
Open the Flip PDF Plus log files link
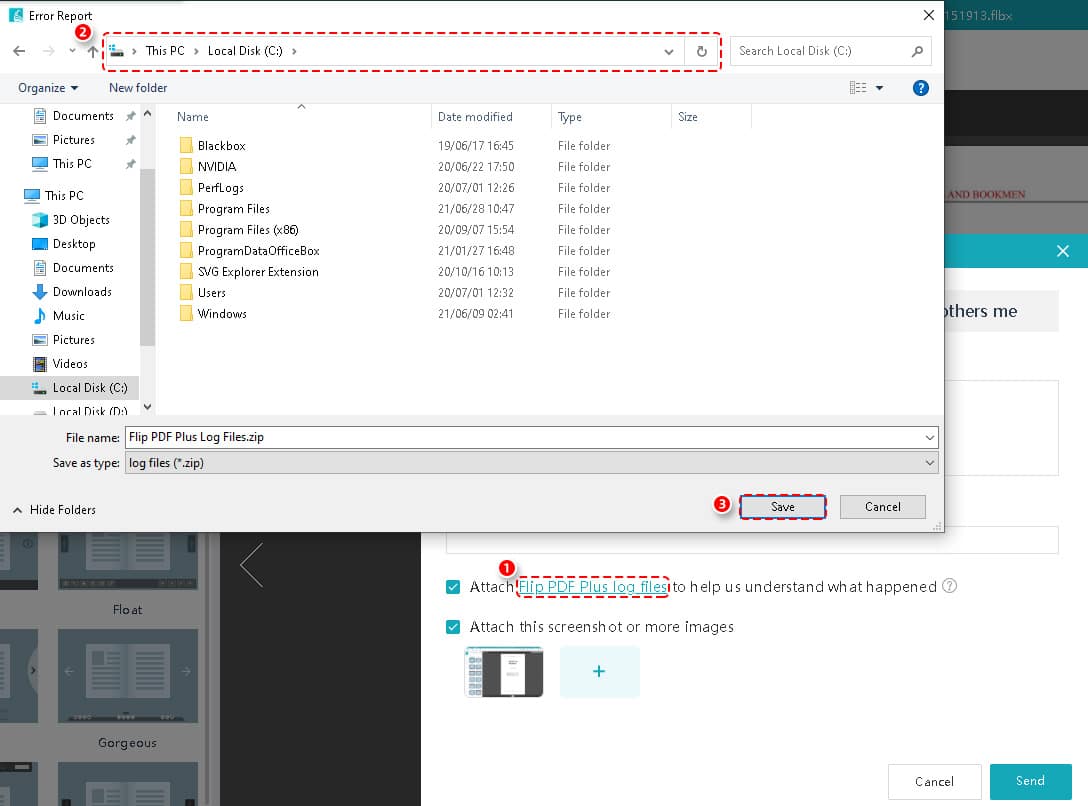(x=593, y=587)
